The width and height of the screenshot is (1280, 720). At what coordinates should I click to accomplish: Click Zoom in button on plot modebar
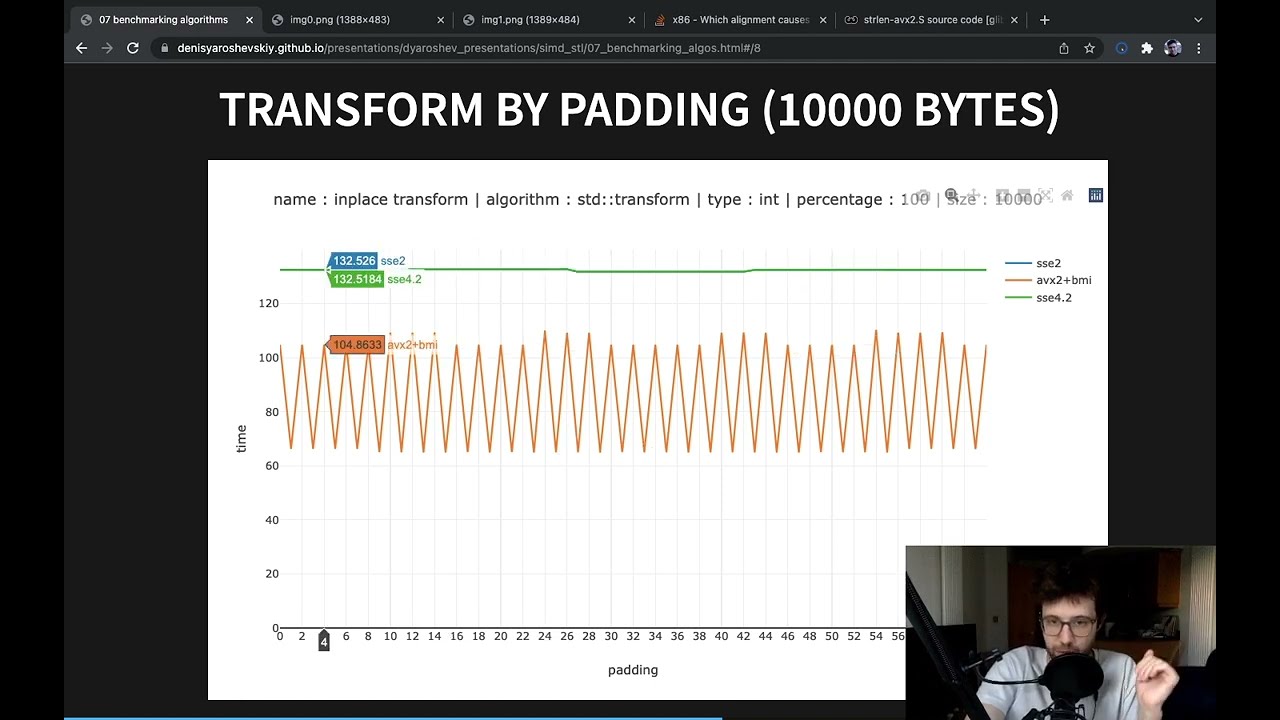1002,195
